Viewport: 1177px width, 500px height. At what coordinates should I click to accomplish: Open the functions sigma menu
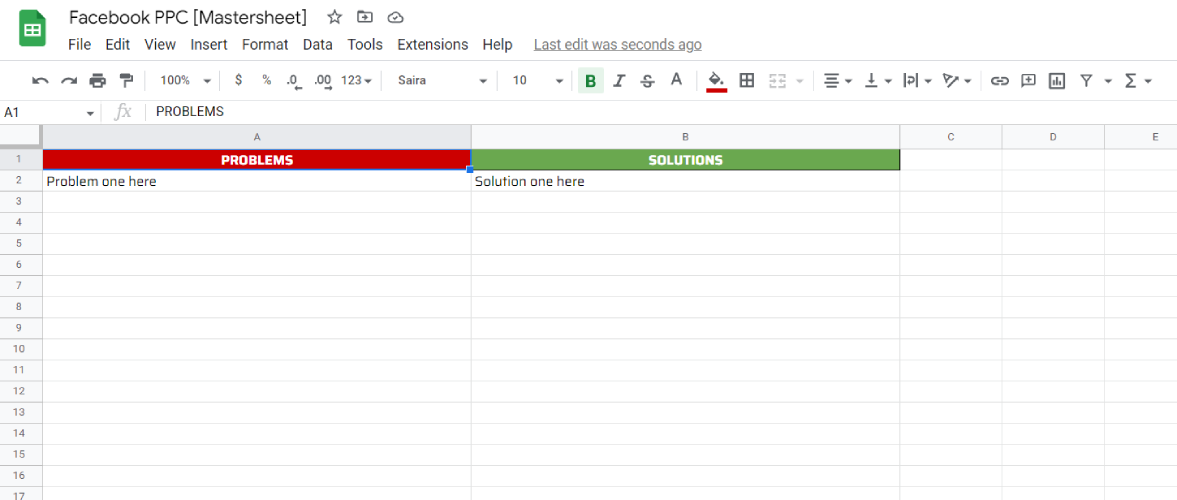pos(1138,80)
